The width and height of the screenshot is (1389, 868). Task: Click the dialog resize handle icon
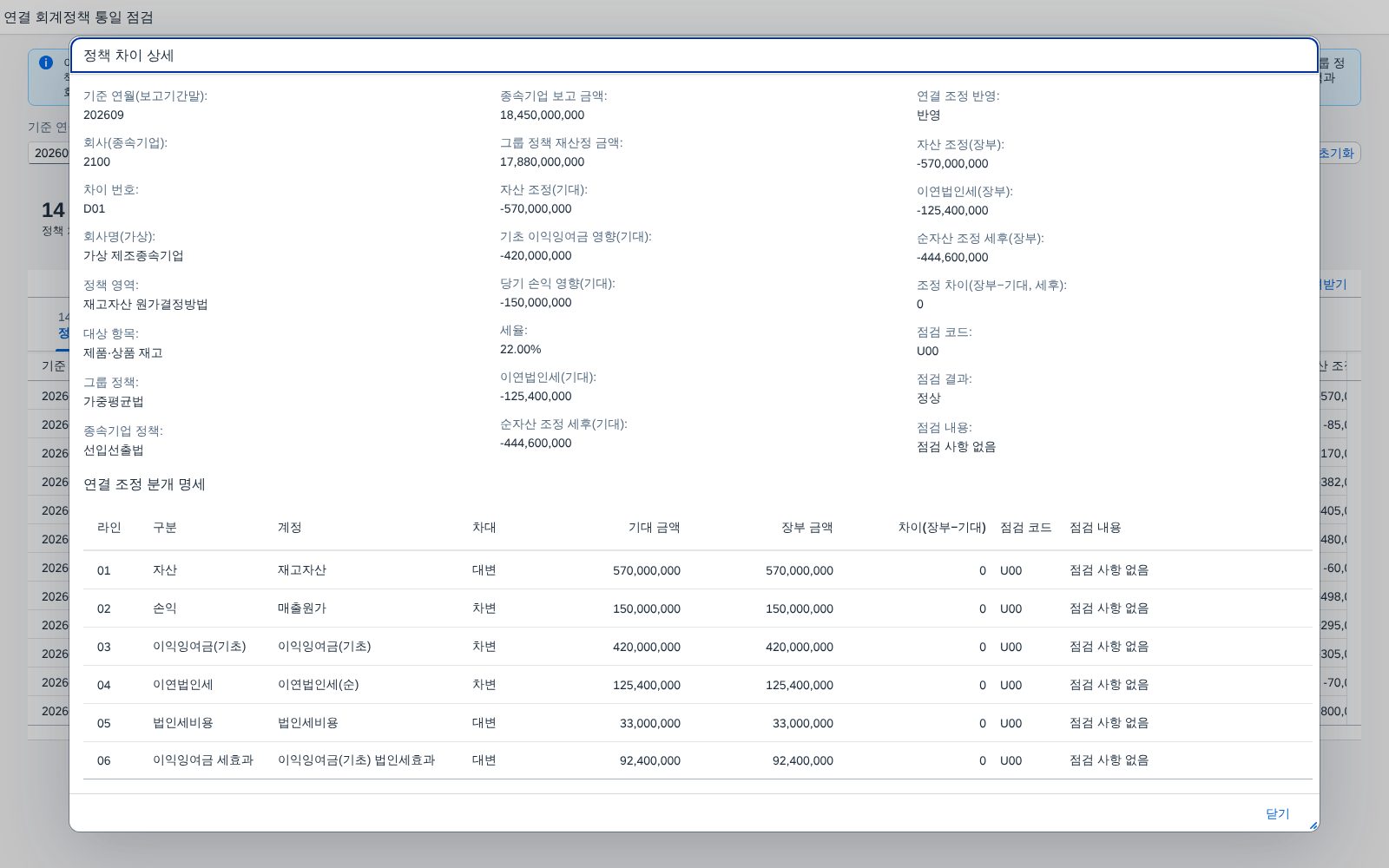[x=1313, y=825]
